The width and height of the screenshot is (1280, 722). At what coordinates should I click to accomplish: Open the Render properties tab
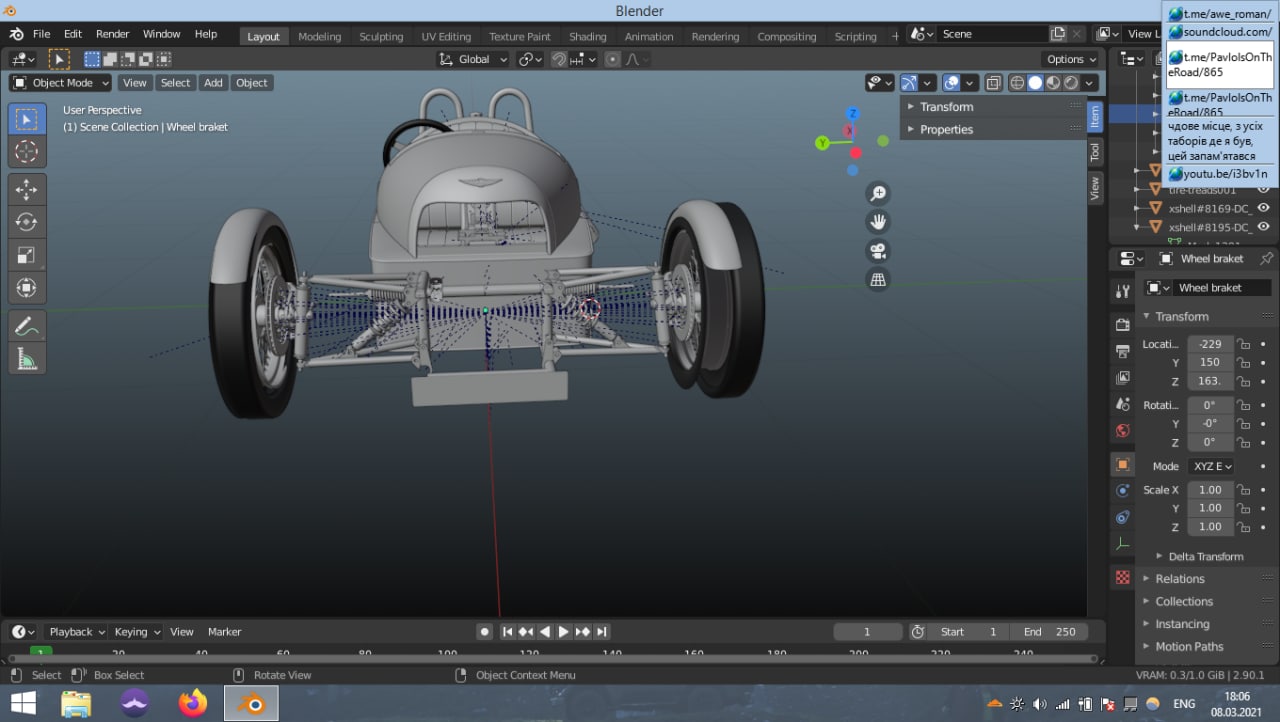[1122, 324]
